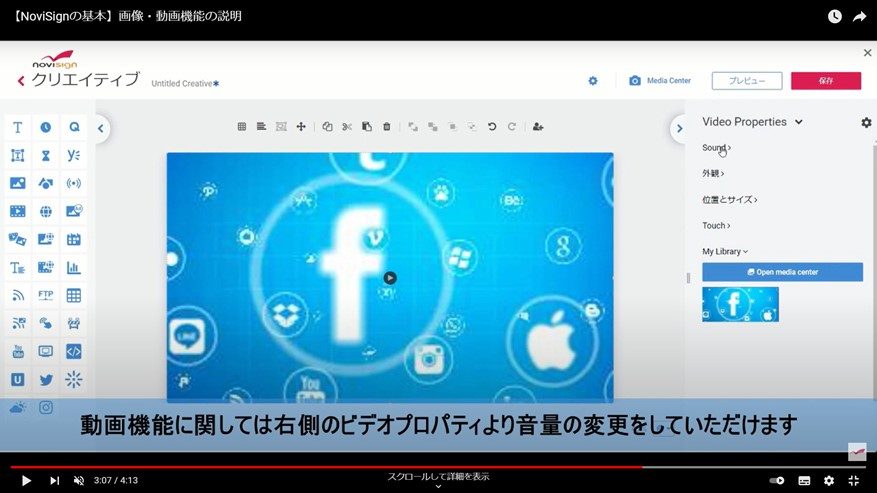The image size is (877, 493).
Task: Add the Clock widget
Action: (46, 128)
